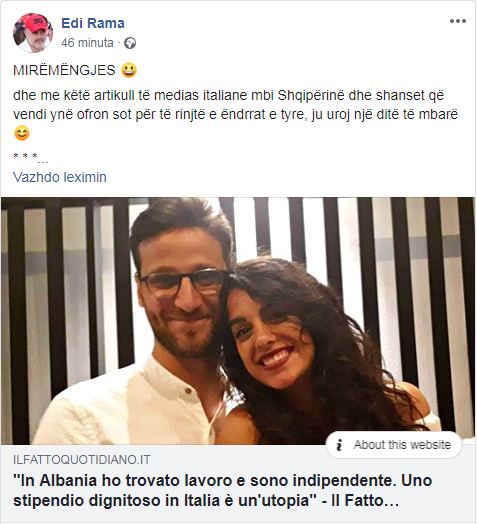477x524 pixels.
Task: Click the grey link preview footer area
Action: [238, 483]
